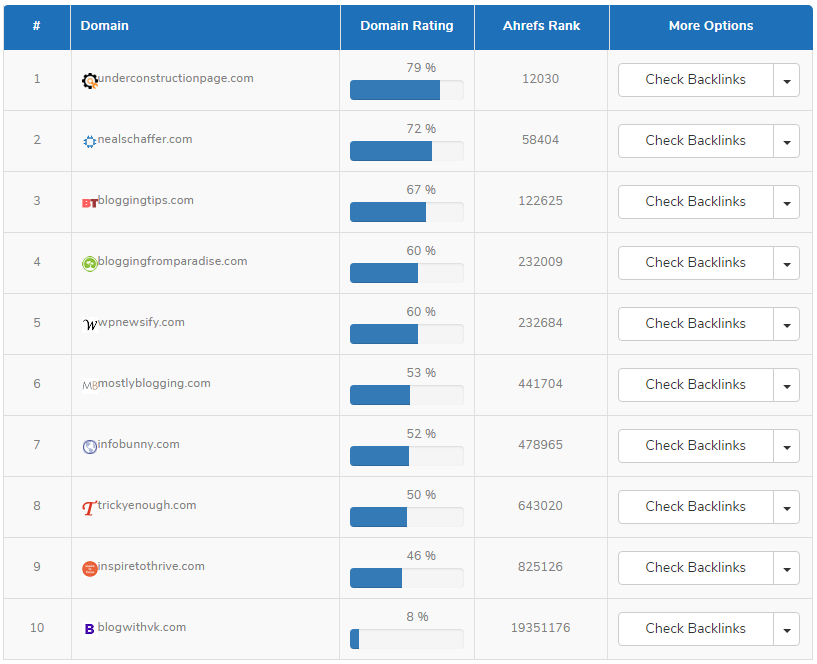
Task: Select Ahrefs Rank value 122625
Action: (x=541, y=201)
